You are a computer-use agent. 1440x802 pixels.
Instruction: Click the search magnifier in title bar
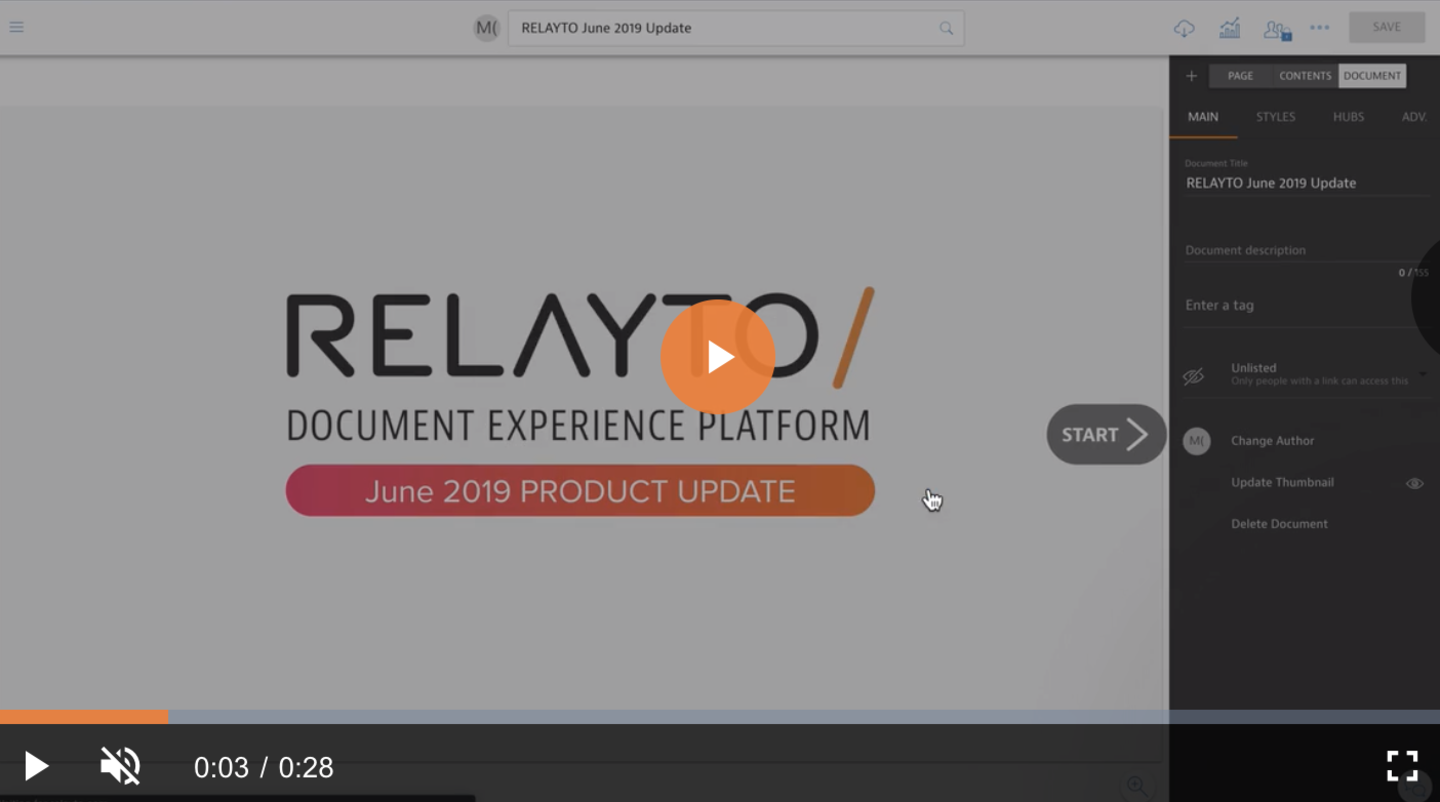click(946, 28)
